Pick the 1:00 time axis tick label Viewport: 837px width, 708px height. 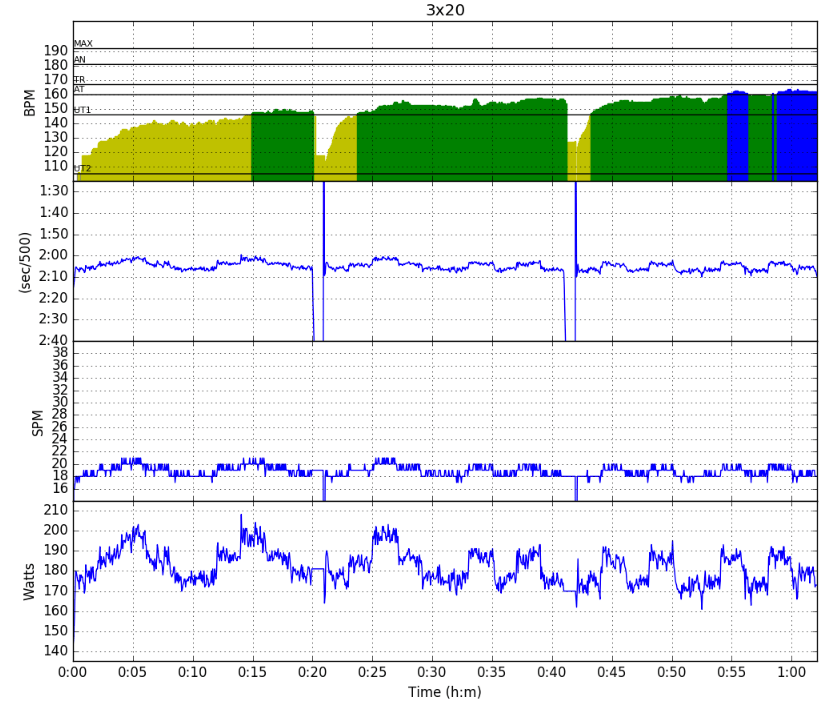[791, 672]
